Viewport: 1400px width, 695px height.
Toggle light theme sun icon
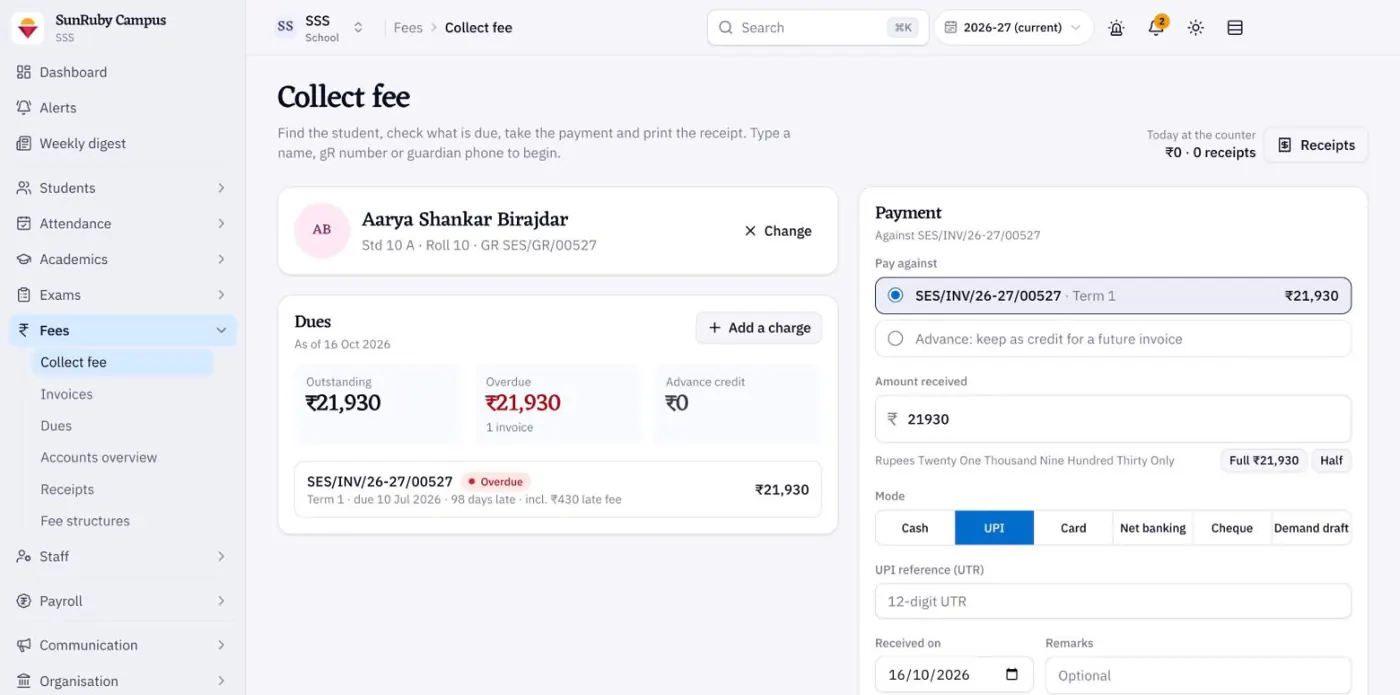(x=1196, y=28)
